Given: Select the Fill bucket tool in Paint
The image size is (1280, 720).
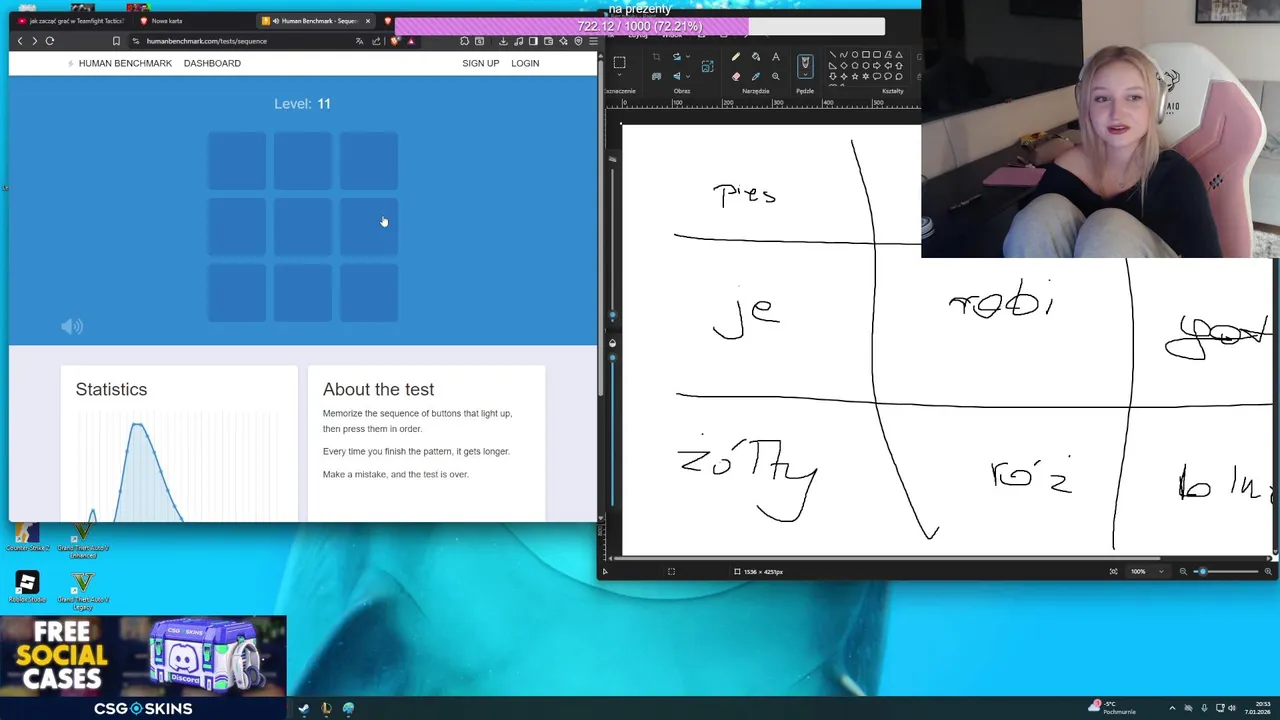Looking at the screenshot, I should [x=756, y=57].
